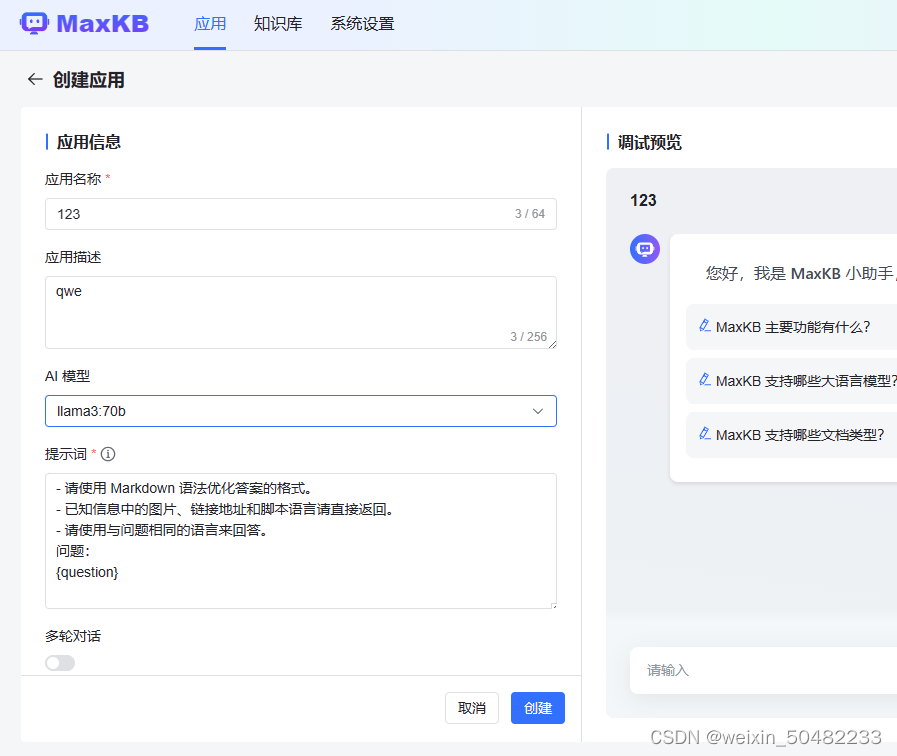Toggle the 多轮对话 switch
897x756 pixels.
60,663
